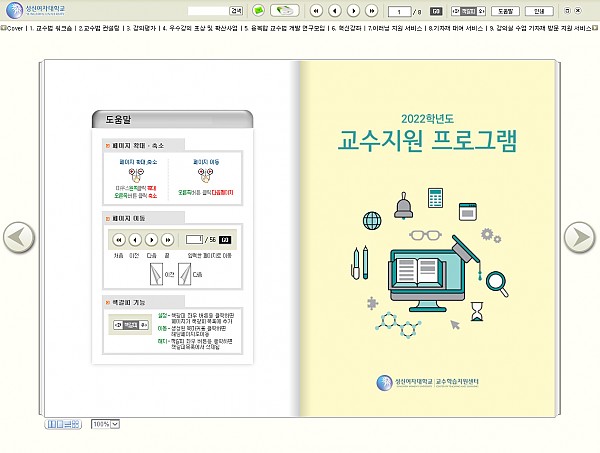Flip to next page with large right arrow

tap(580, 238)
